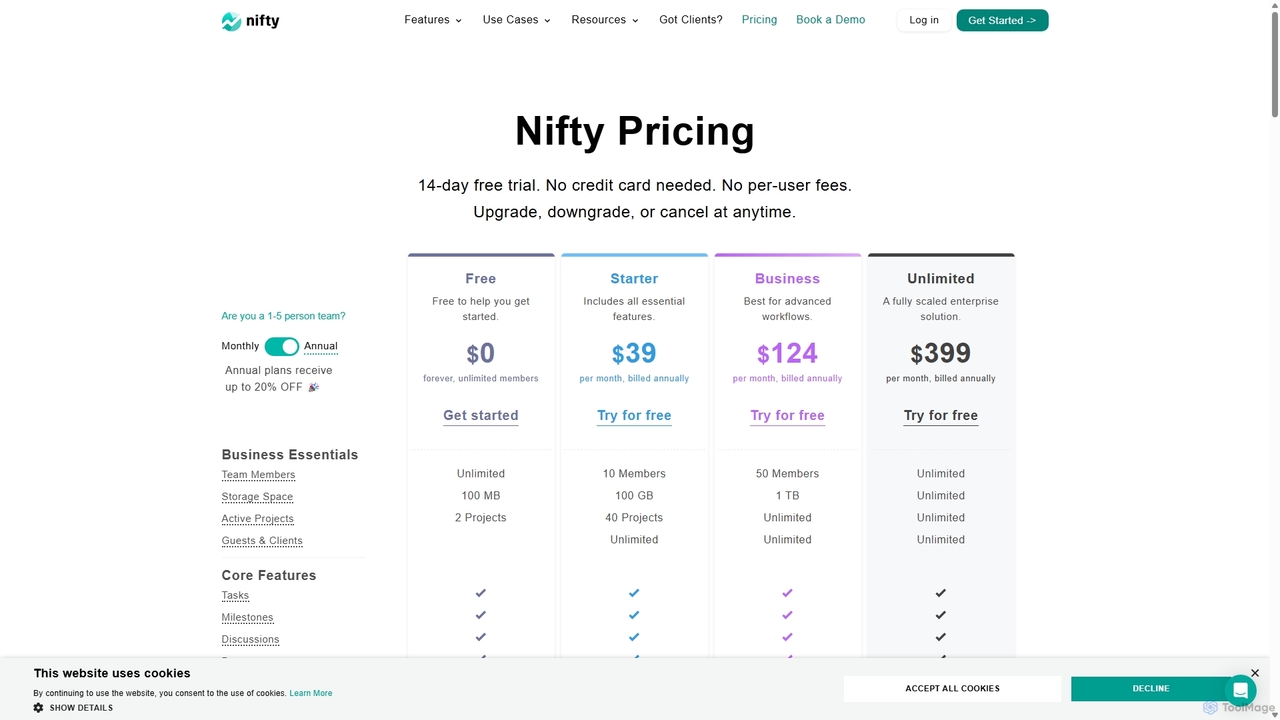Click the Discussions checkmark in the Free column
The image size is (1280, 720).
[x=481, y=637]
